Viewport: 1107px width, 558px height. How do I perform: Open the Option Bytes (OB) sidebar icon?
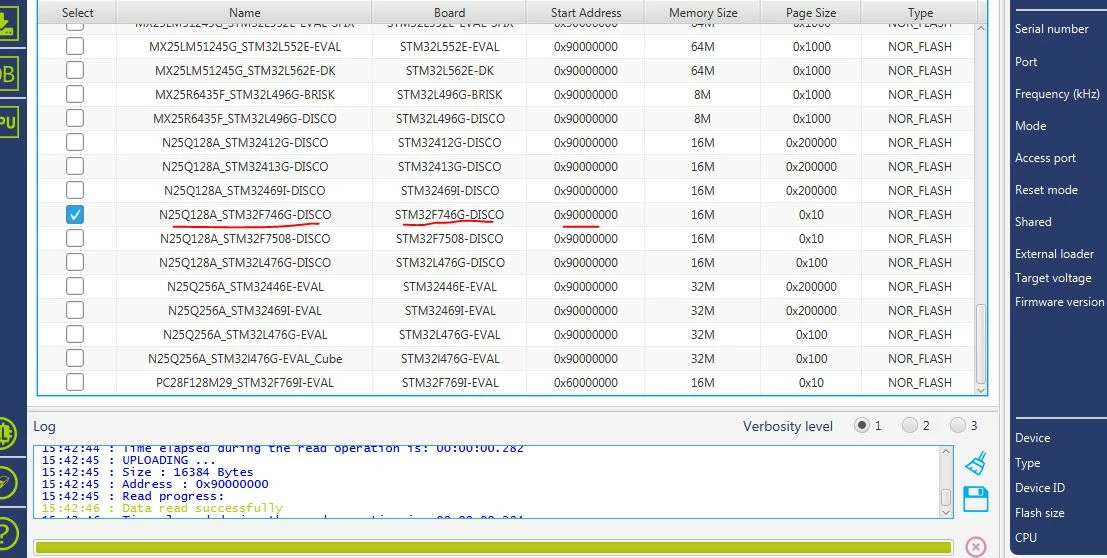coord(7,73)
